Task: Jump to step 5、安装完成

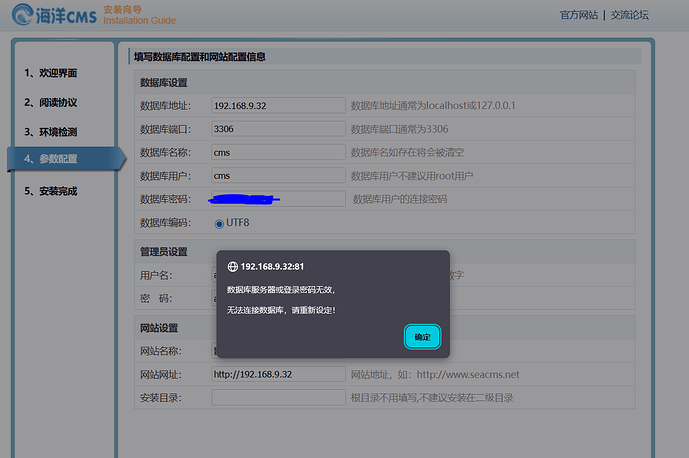Action: 51,190
